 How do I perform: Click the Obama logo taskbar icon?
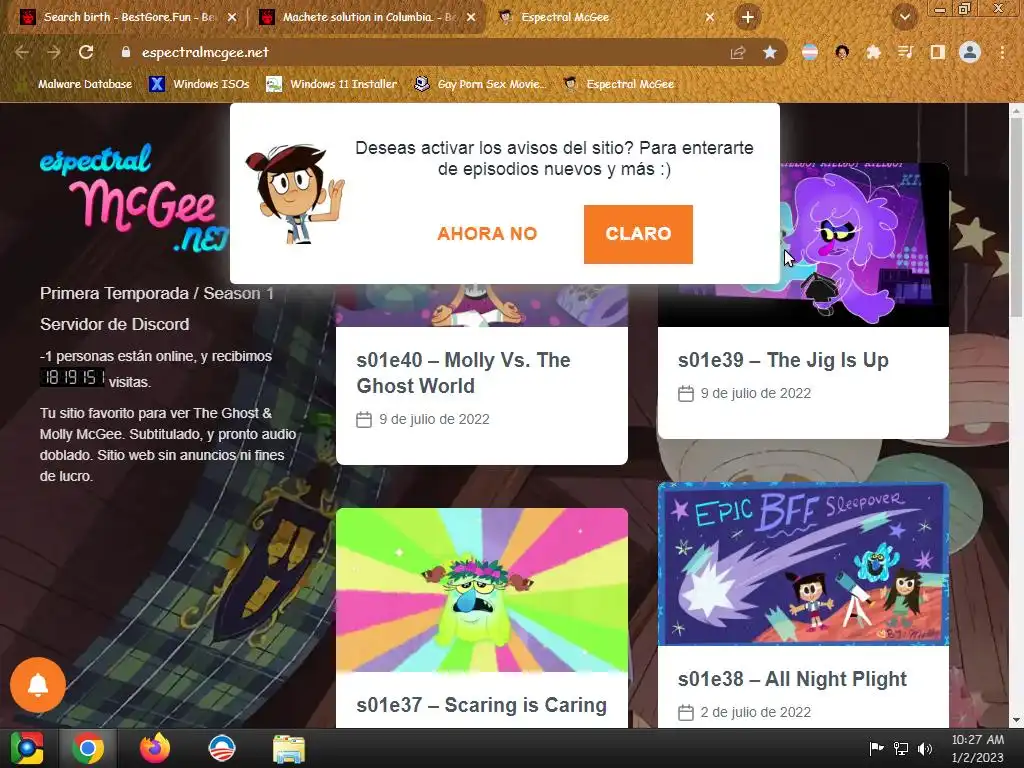click(221, 748)
